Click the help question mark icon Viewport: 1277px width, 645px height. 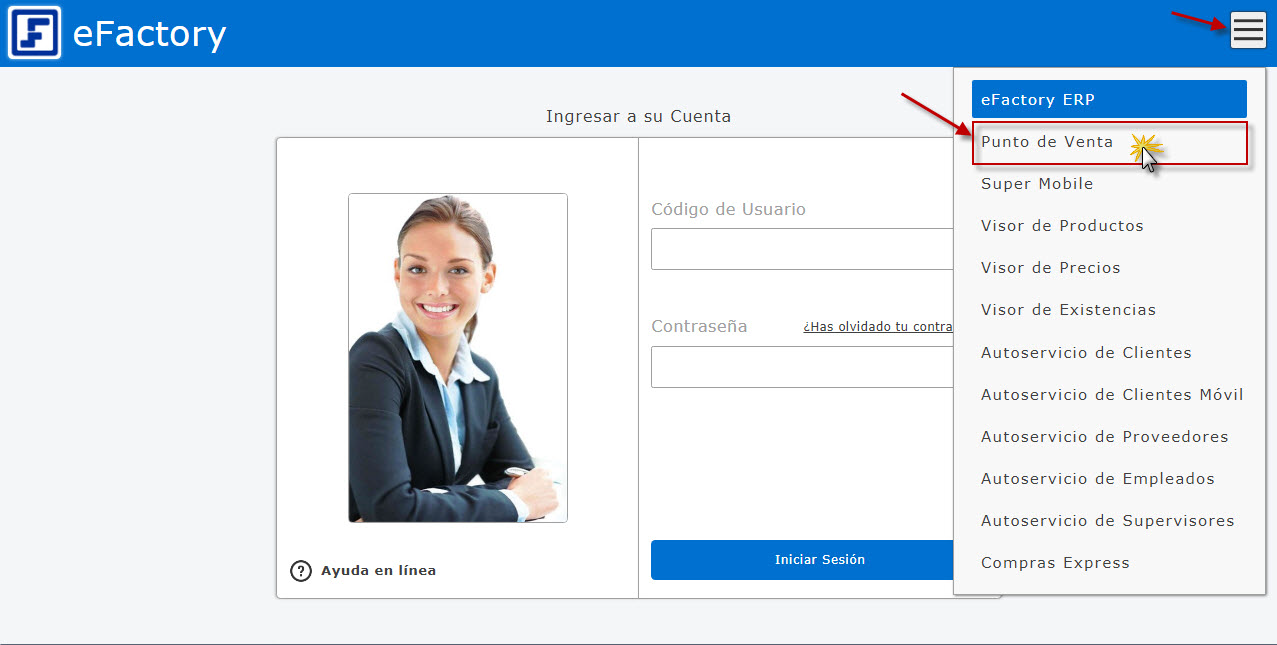[x=300, y=571]
